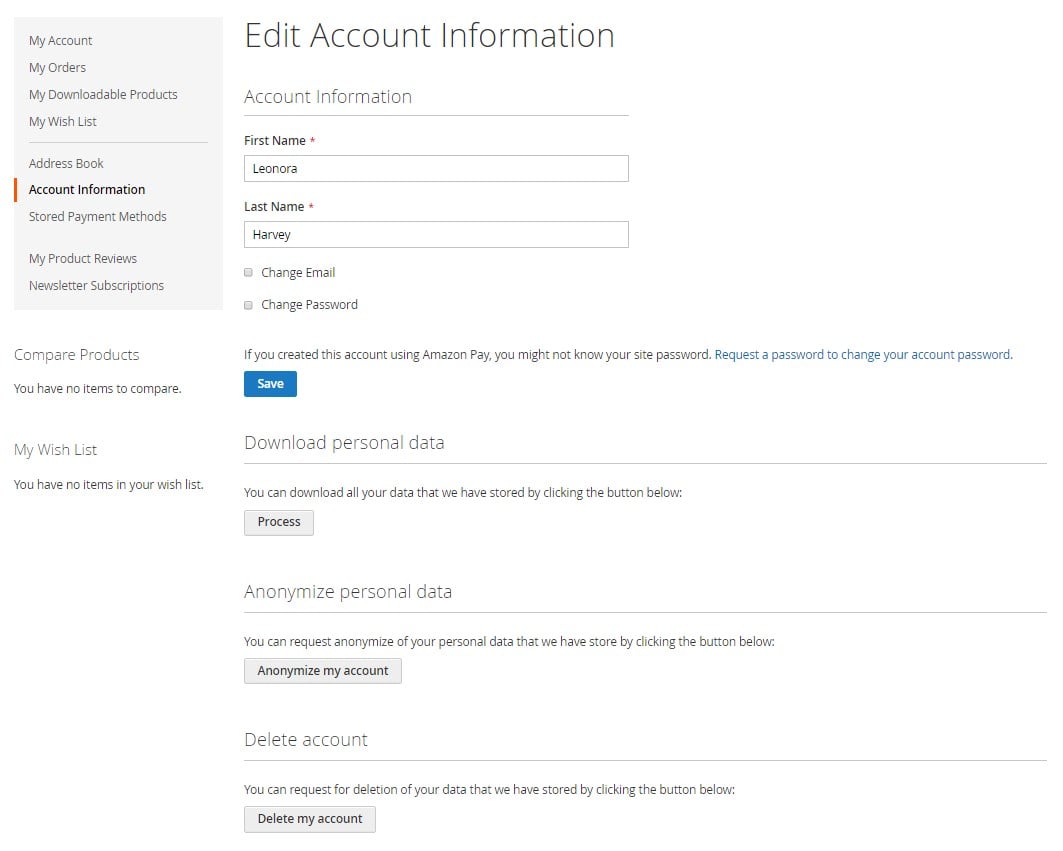Click the My Wish List block heading
1063x851 pixels.
(56, 450)
